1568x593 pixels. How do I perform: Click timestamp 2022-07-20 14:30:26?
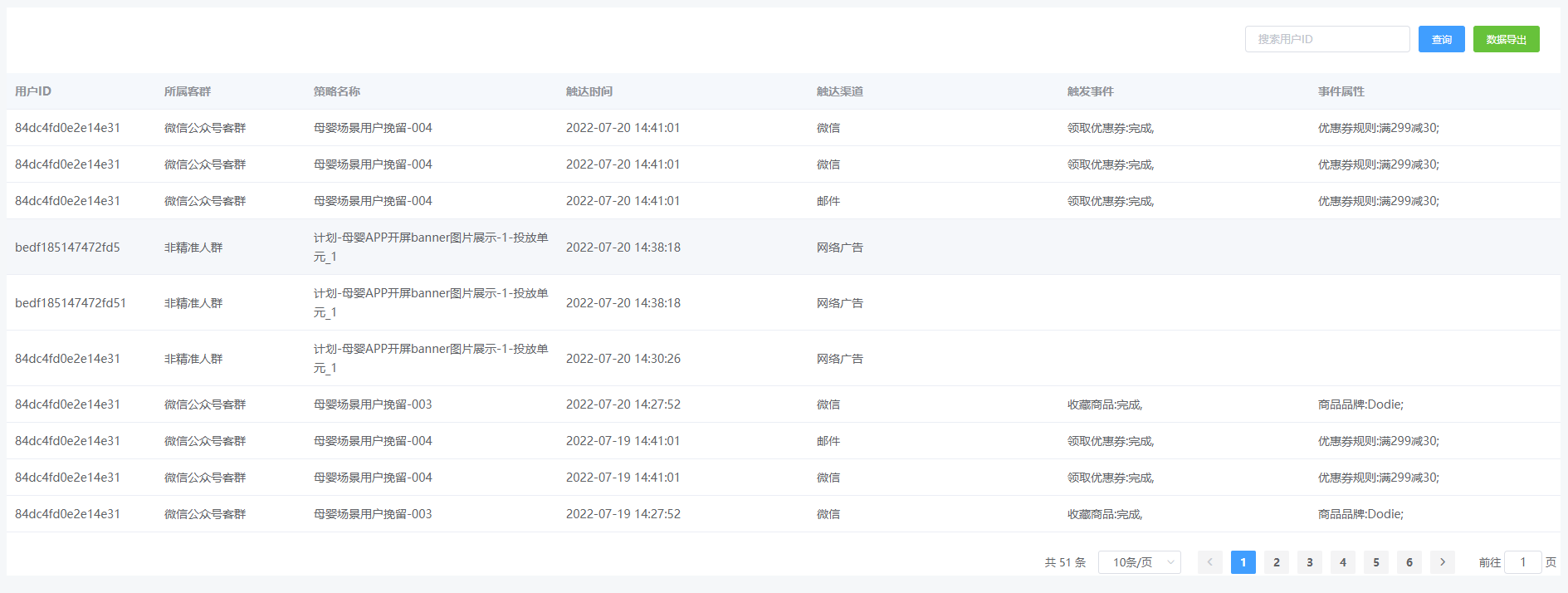click(623, 359)
